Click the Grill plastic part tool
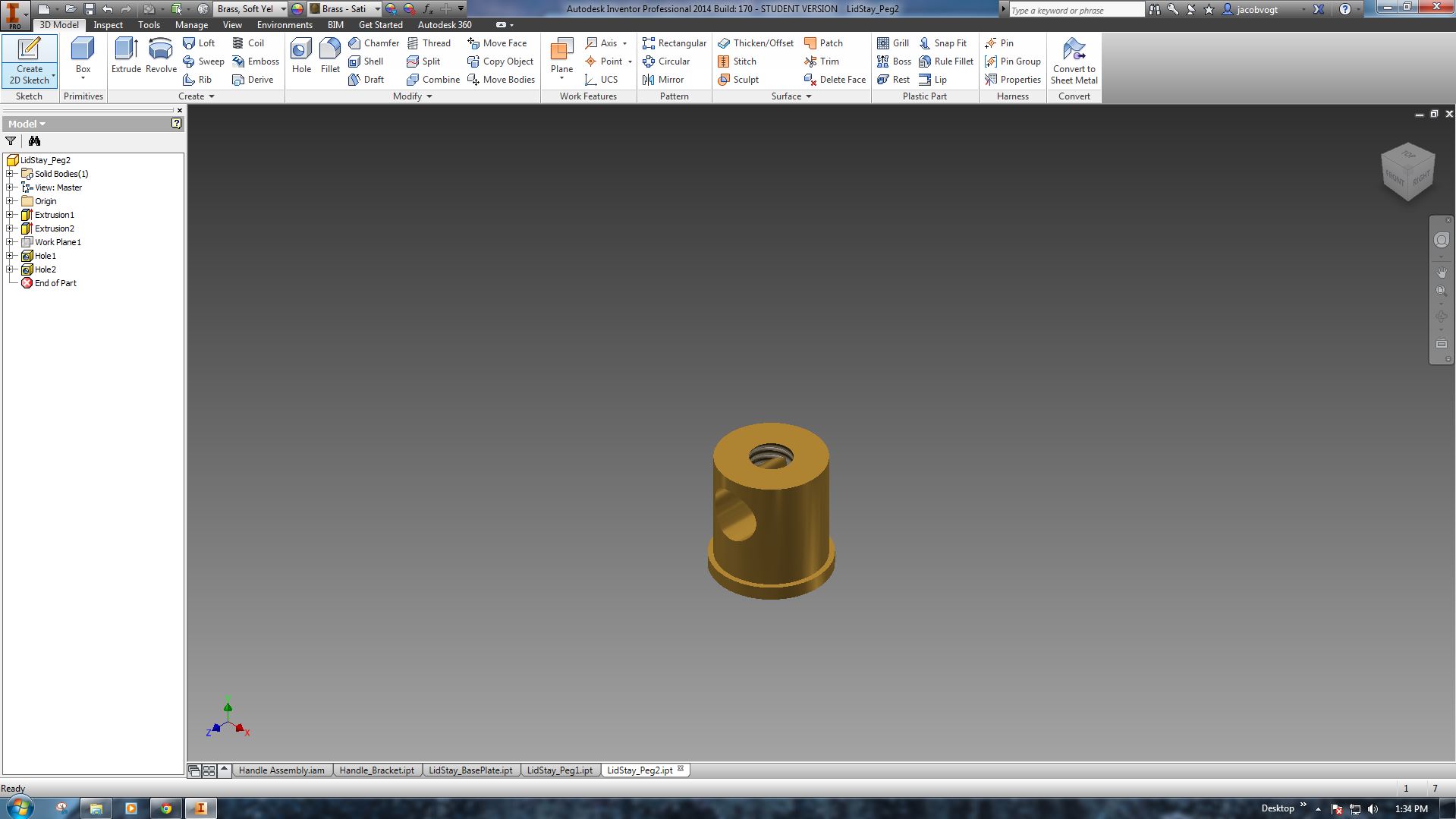This screenshot has height=819, width=1456. tap(893, 43)
